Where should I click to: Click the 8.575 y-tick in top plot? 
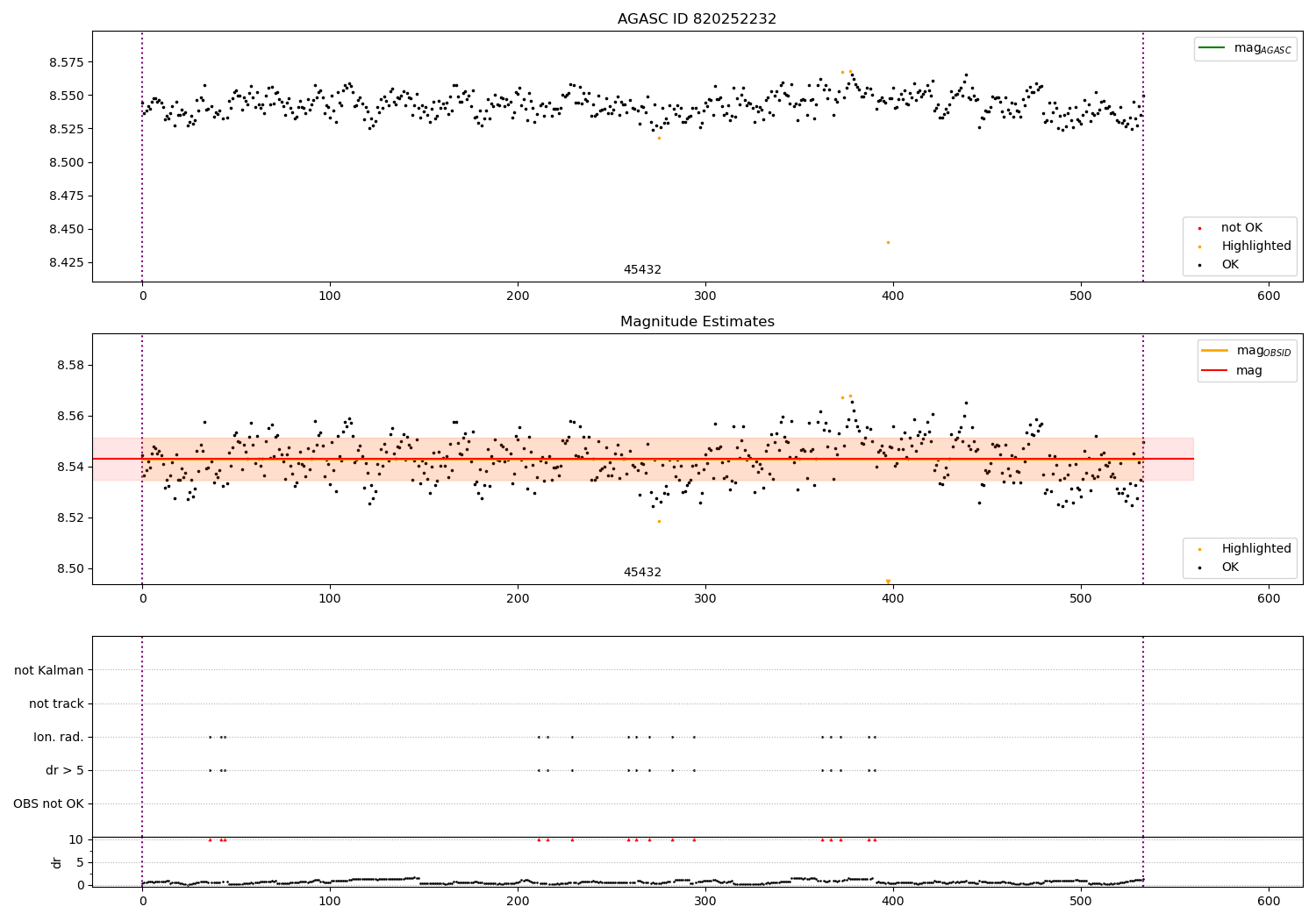point(66,62)
